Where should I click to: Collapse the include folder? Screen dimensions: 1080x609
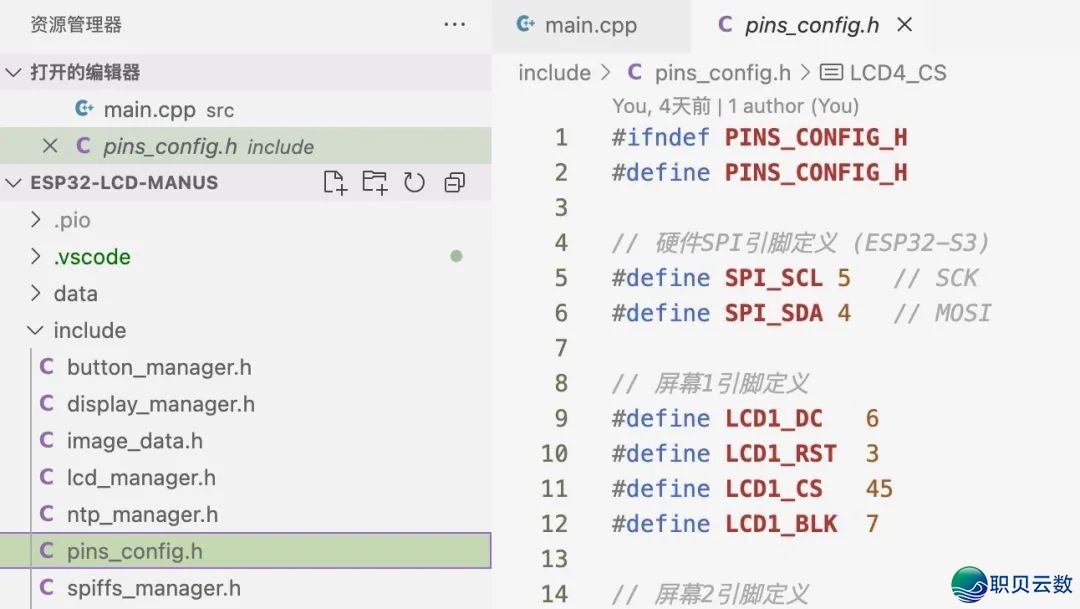[x=89, y=331]
